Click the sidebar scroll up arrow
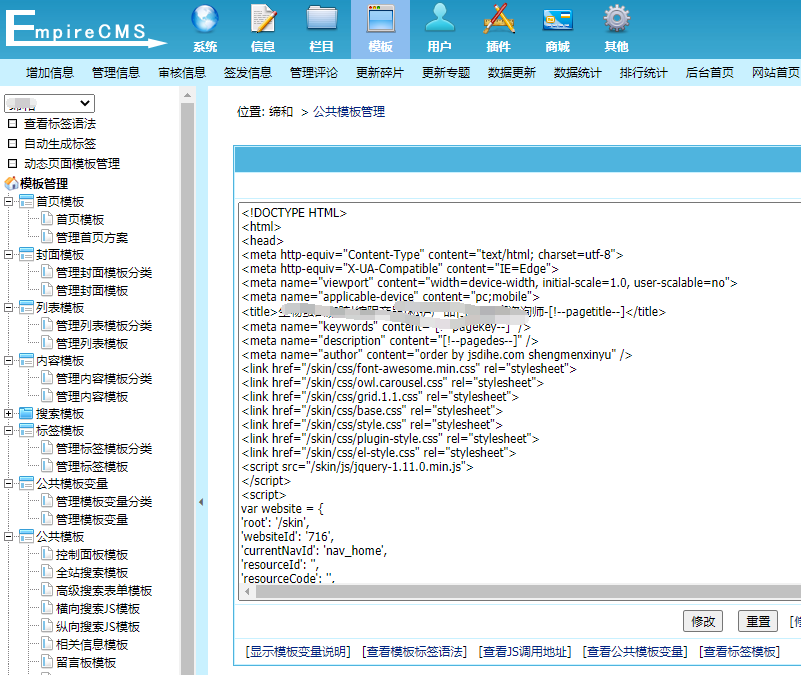Viewport: 801px width, 675px height. pyautogui.click(x=187, y=95)
